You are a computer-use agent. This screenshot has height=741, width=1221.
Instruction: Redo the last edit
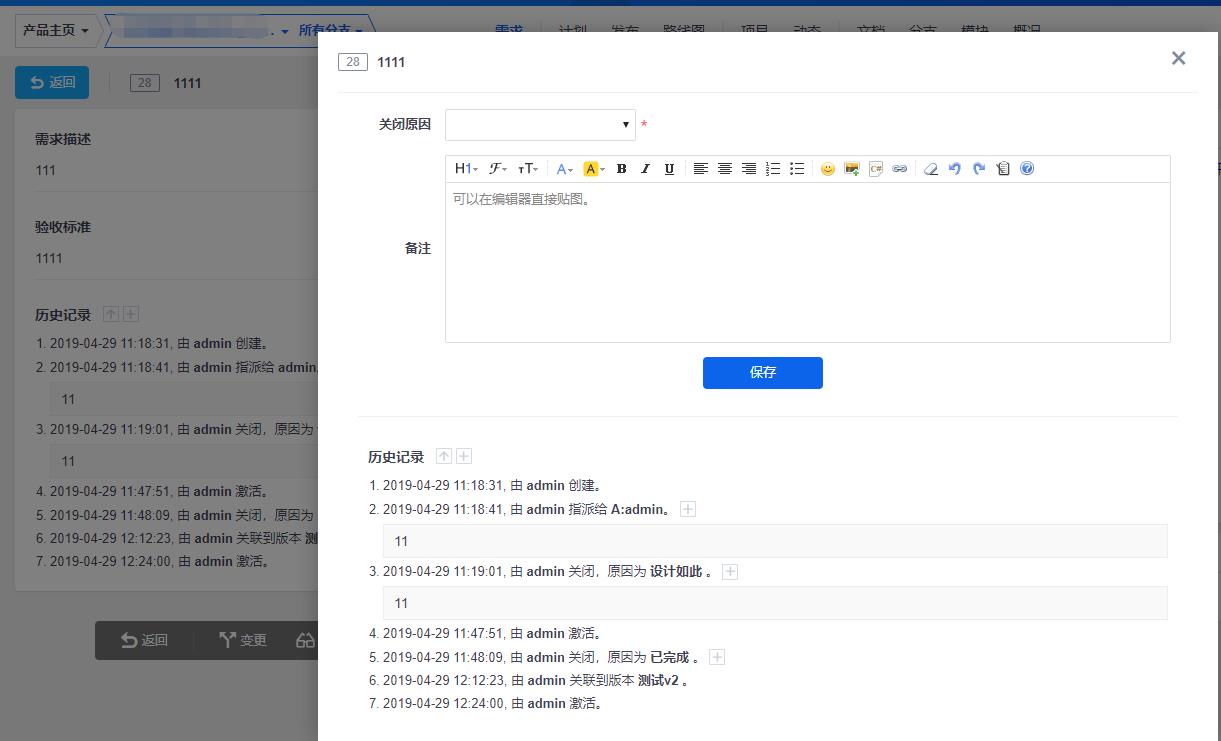[x=979, y=169]
